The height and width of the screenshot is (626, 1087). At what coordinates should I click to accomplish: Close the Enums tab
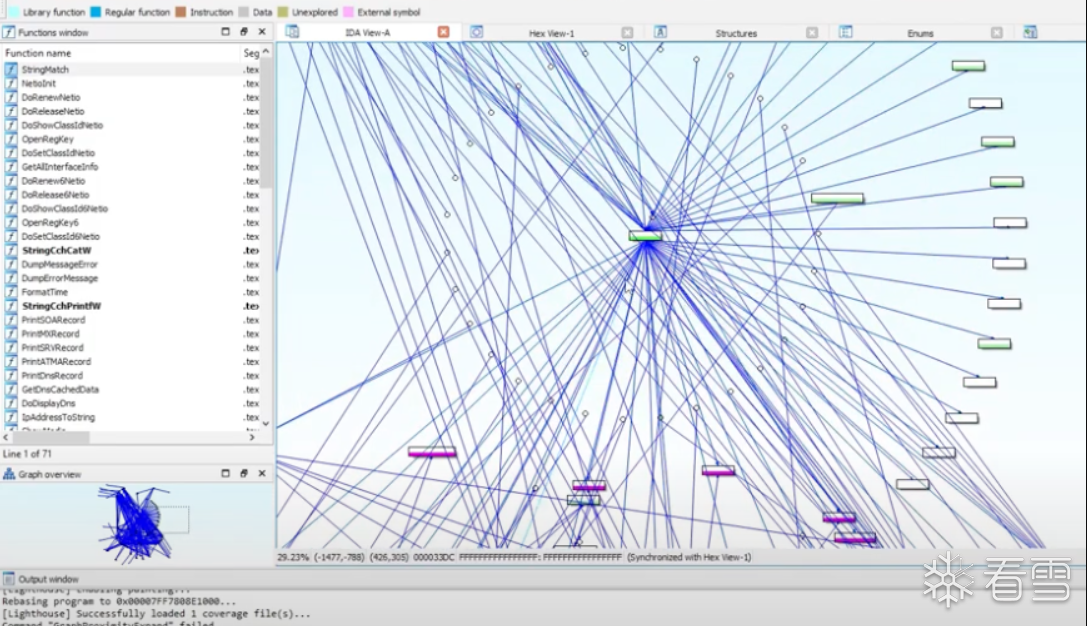coord(996,33)
